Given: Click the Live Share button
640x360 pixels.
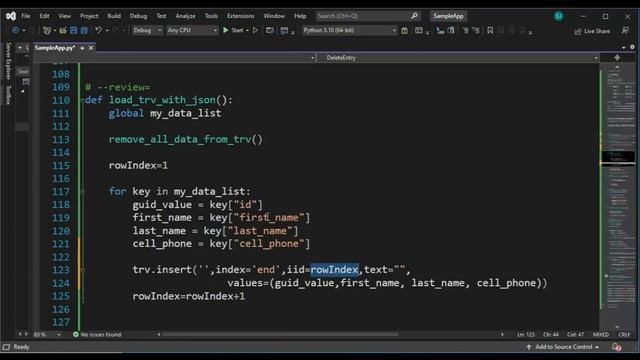Looking at the screenshot, I should (592, 31).
